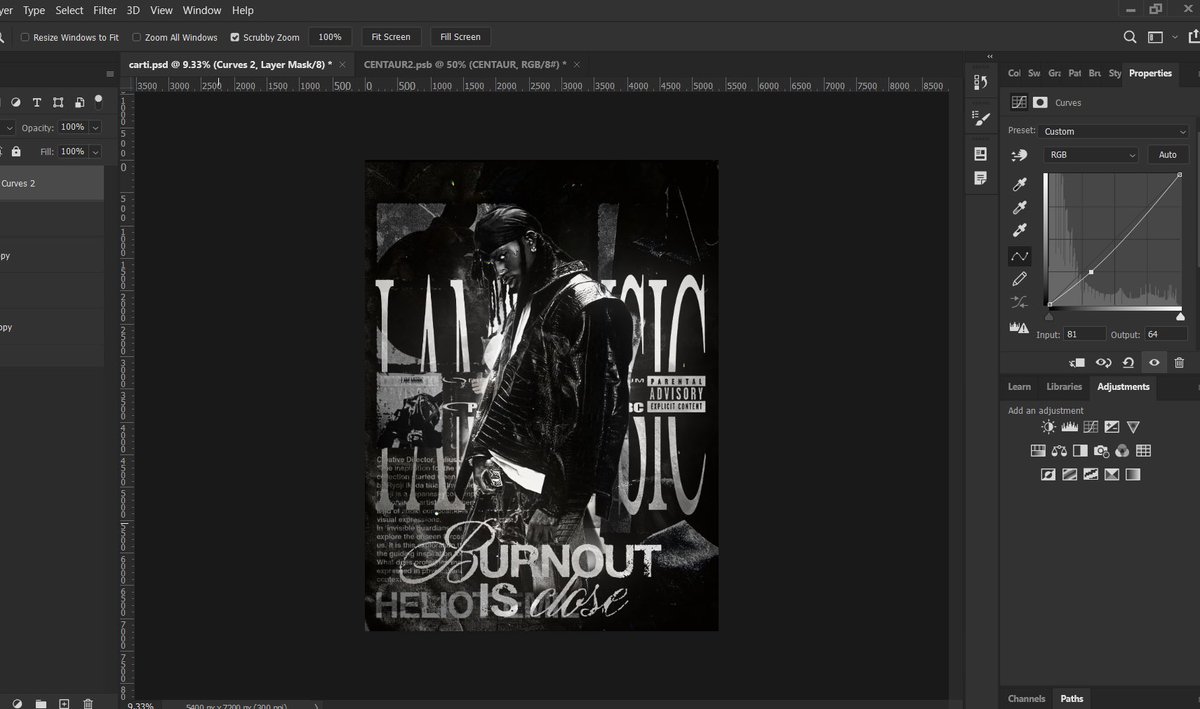
Task: Pick the gray point eyedropper
Action: point(1020,208)
